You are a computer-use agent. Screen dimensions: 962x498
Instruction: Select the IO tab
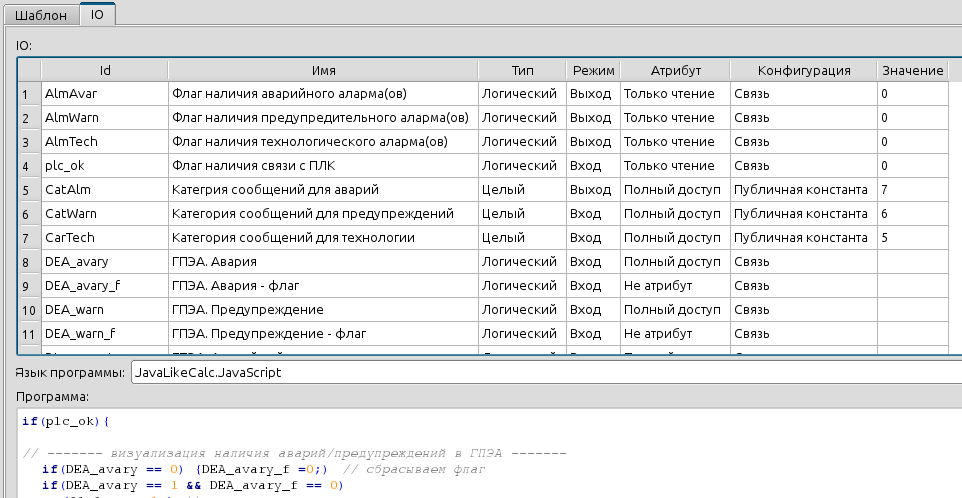[x=97, y=15]
